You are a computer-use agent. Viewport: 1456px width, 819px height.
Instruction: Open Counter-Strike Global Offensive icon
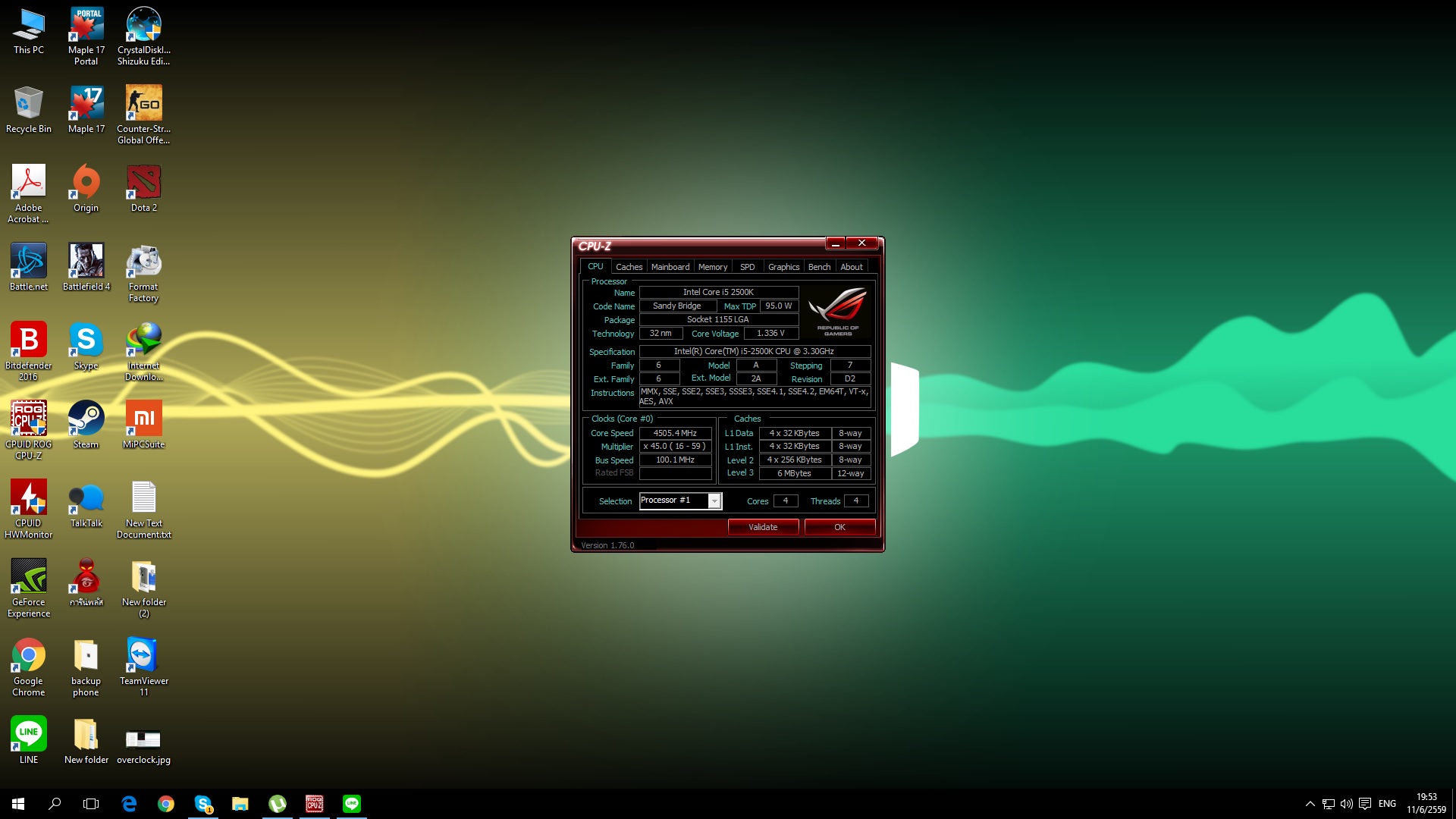click(143, 104)
